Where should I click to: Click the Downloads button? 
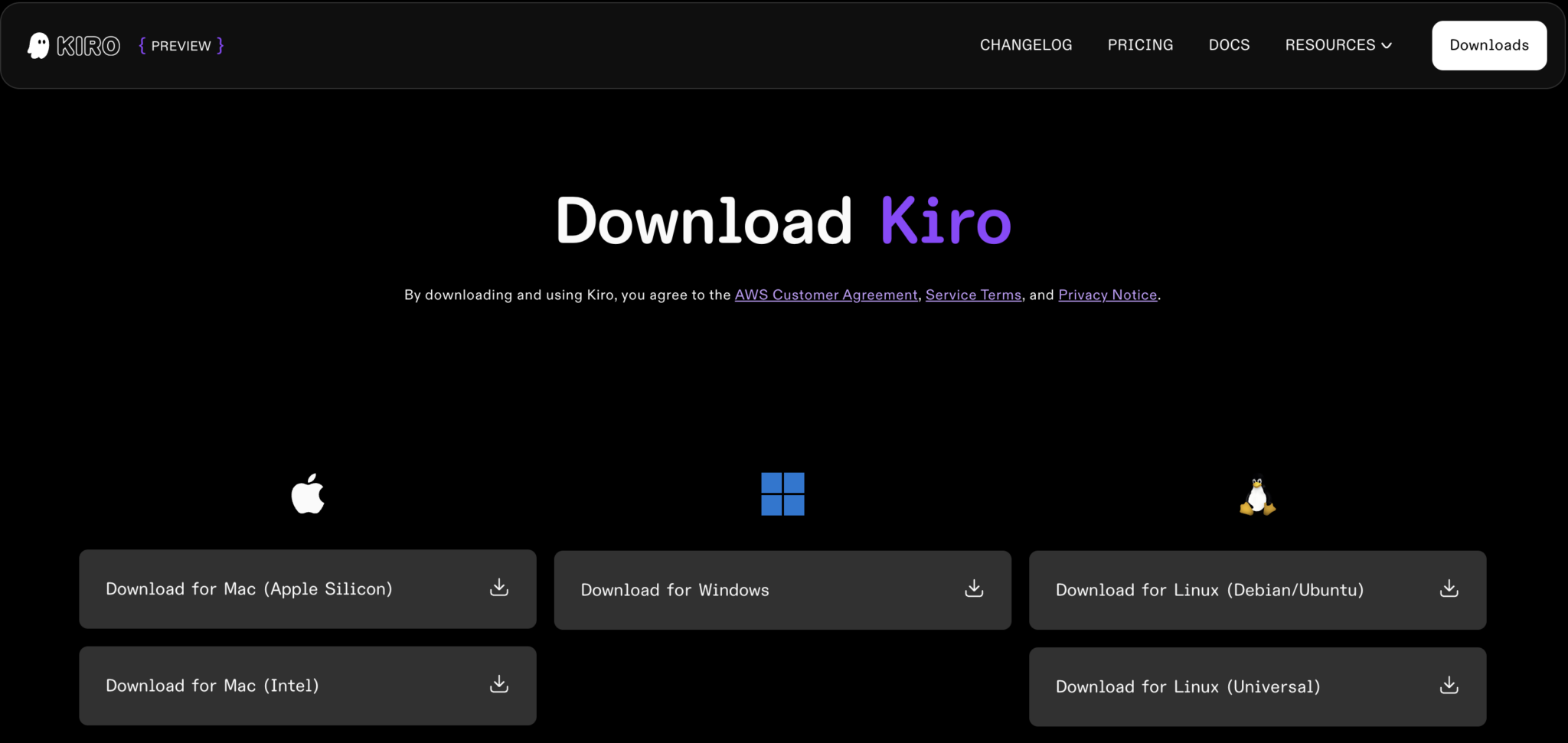[x=1488, y=45]
